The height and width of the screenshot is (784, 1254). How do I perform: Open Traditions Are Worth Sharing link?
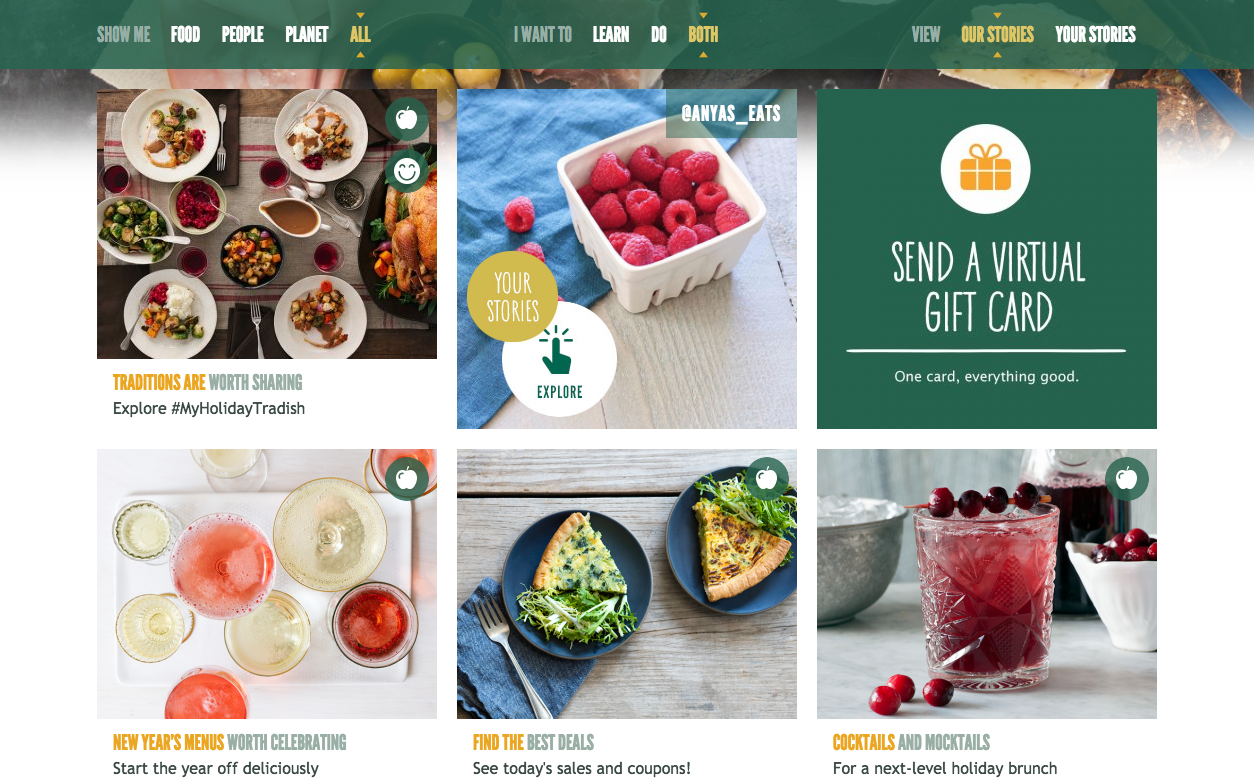click(207, 382)
